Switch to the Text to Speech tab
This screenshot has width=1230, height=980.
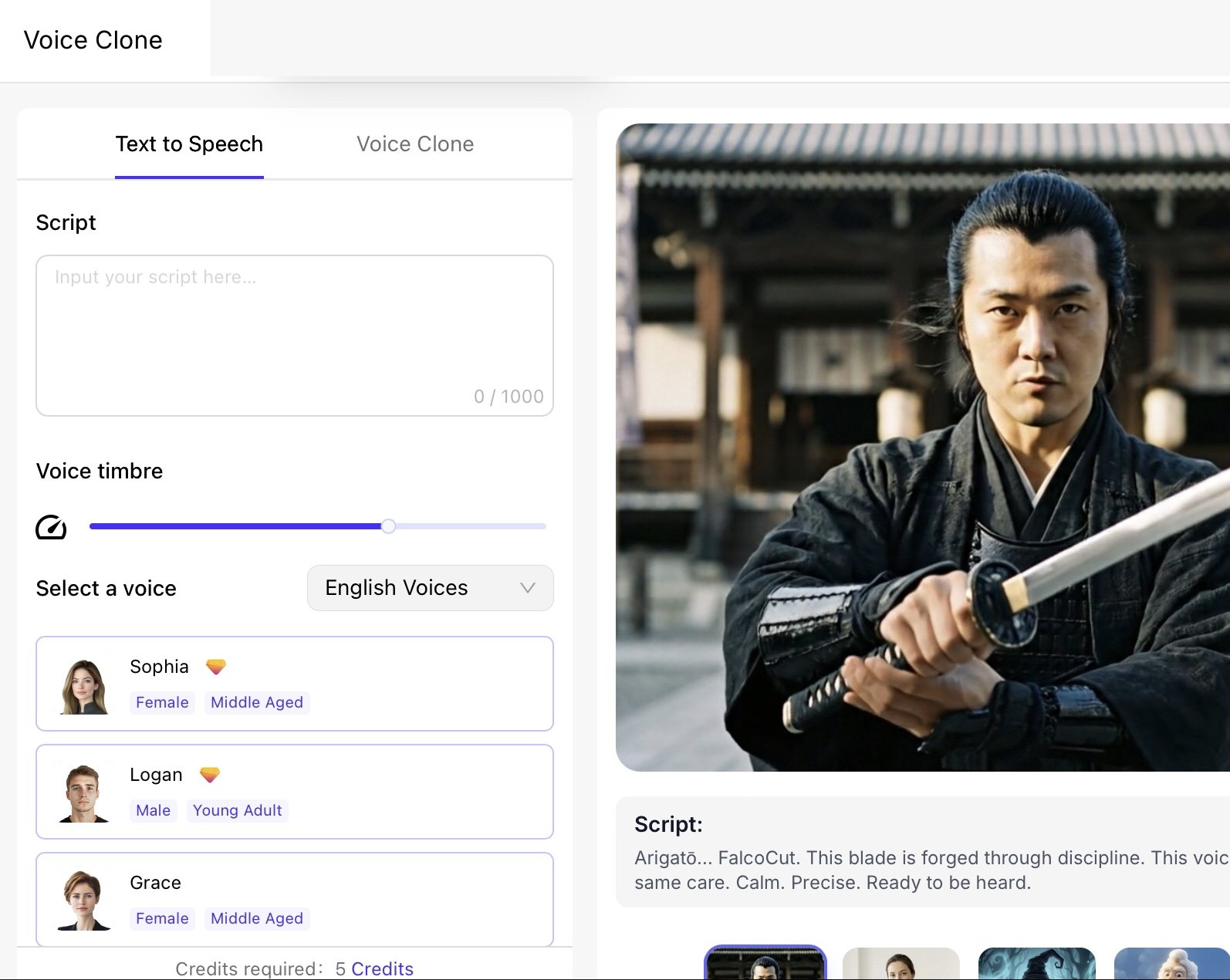click(x=189, y=144)
